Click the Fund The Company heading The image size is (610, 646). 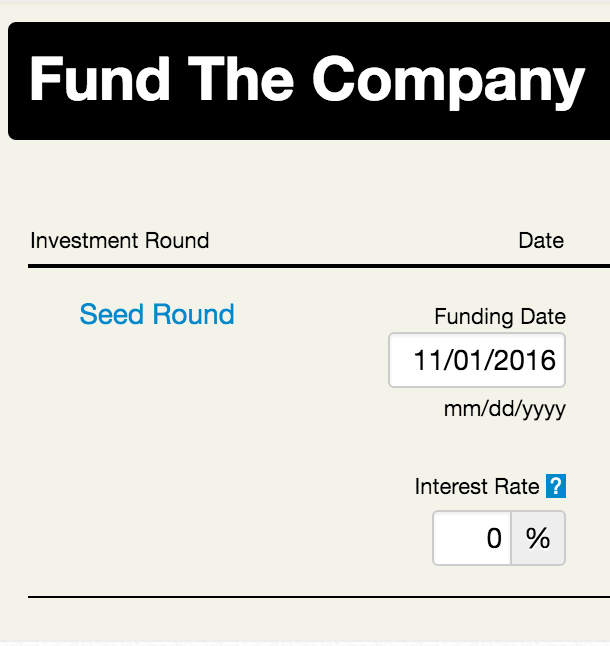[x=307, y=80]
